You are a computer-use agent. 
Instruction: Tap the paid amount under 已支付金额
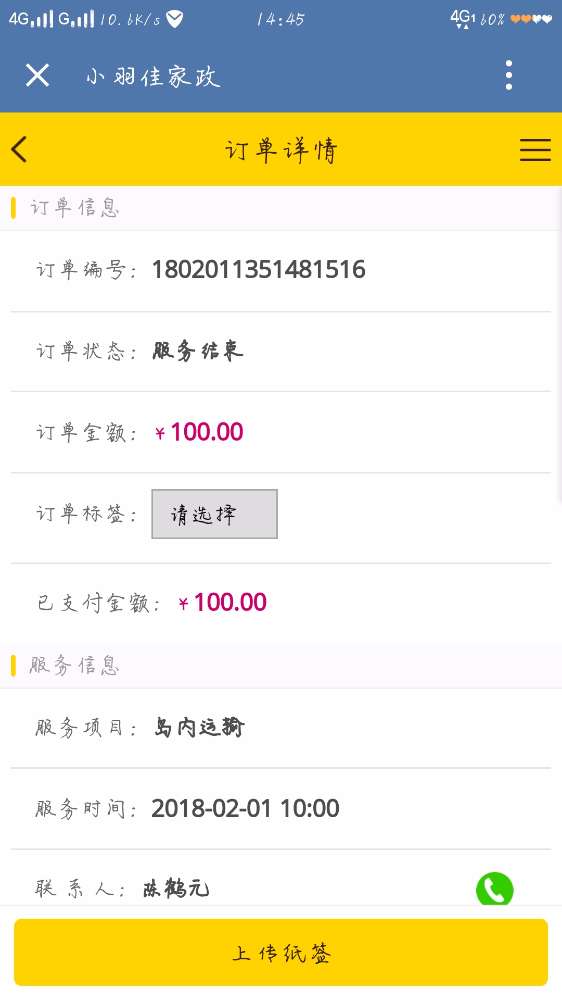(x=222, y=603)
